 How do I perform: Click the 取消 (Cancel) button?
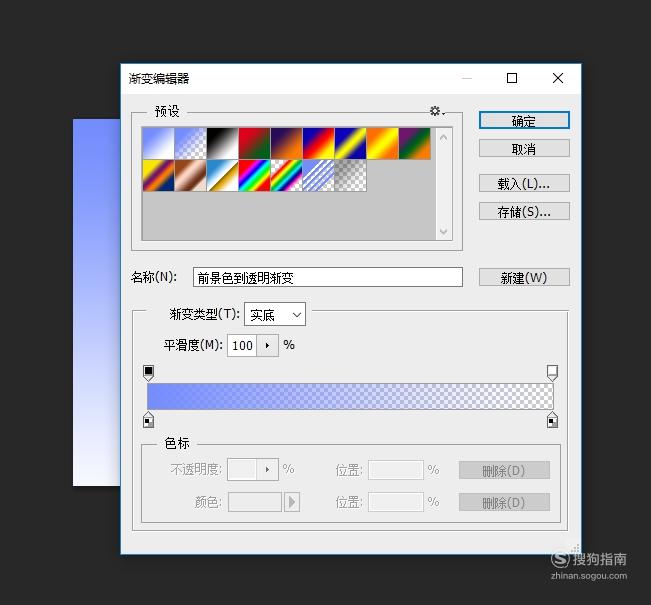[x=524, y=149]
